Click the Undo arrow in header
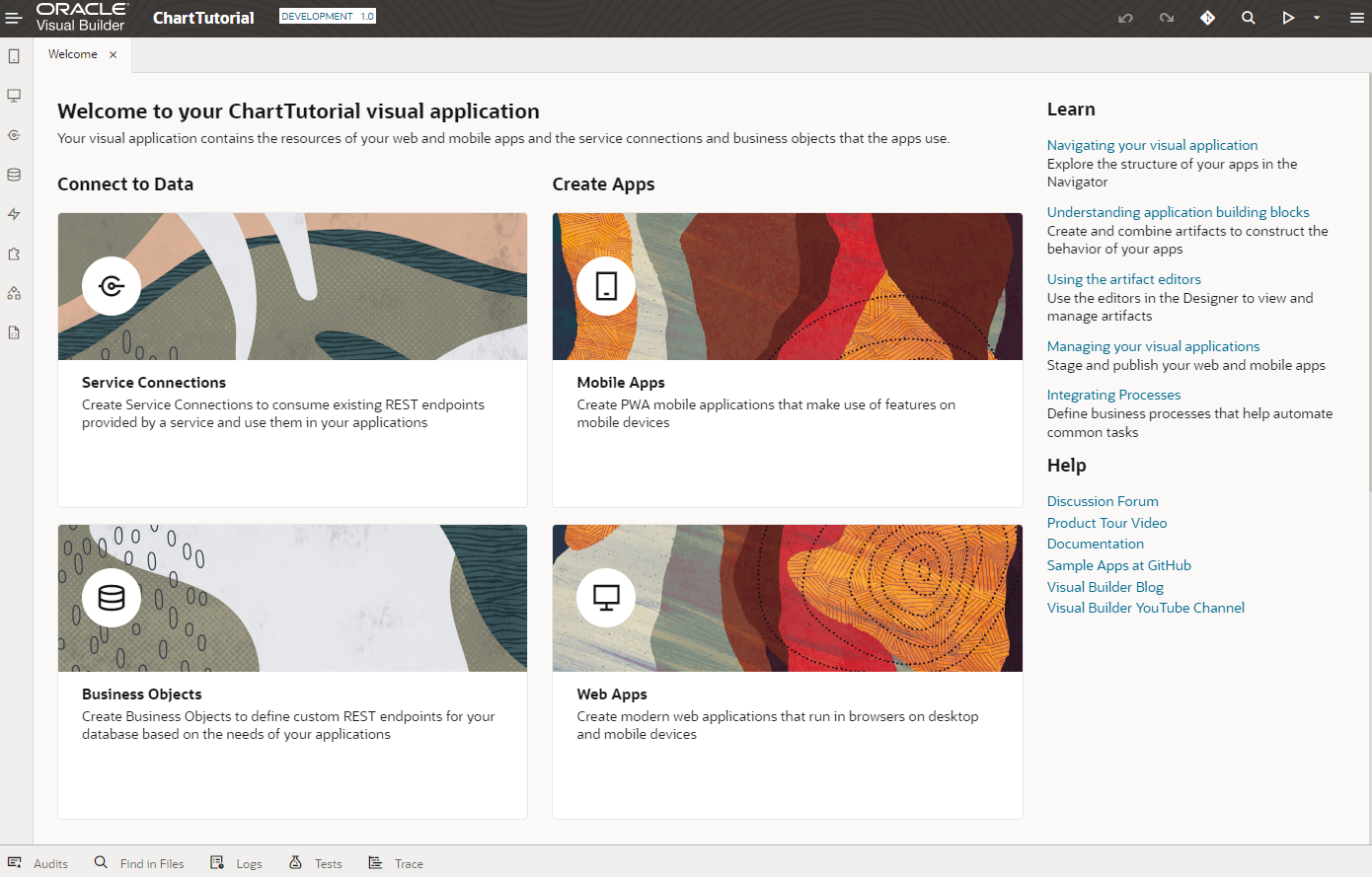 [x=1125, y=18]
